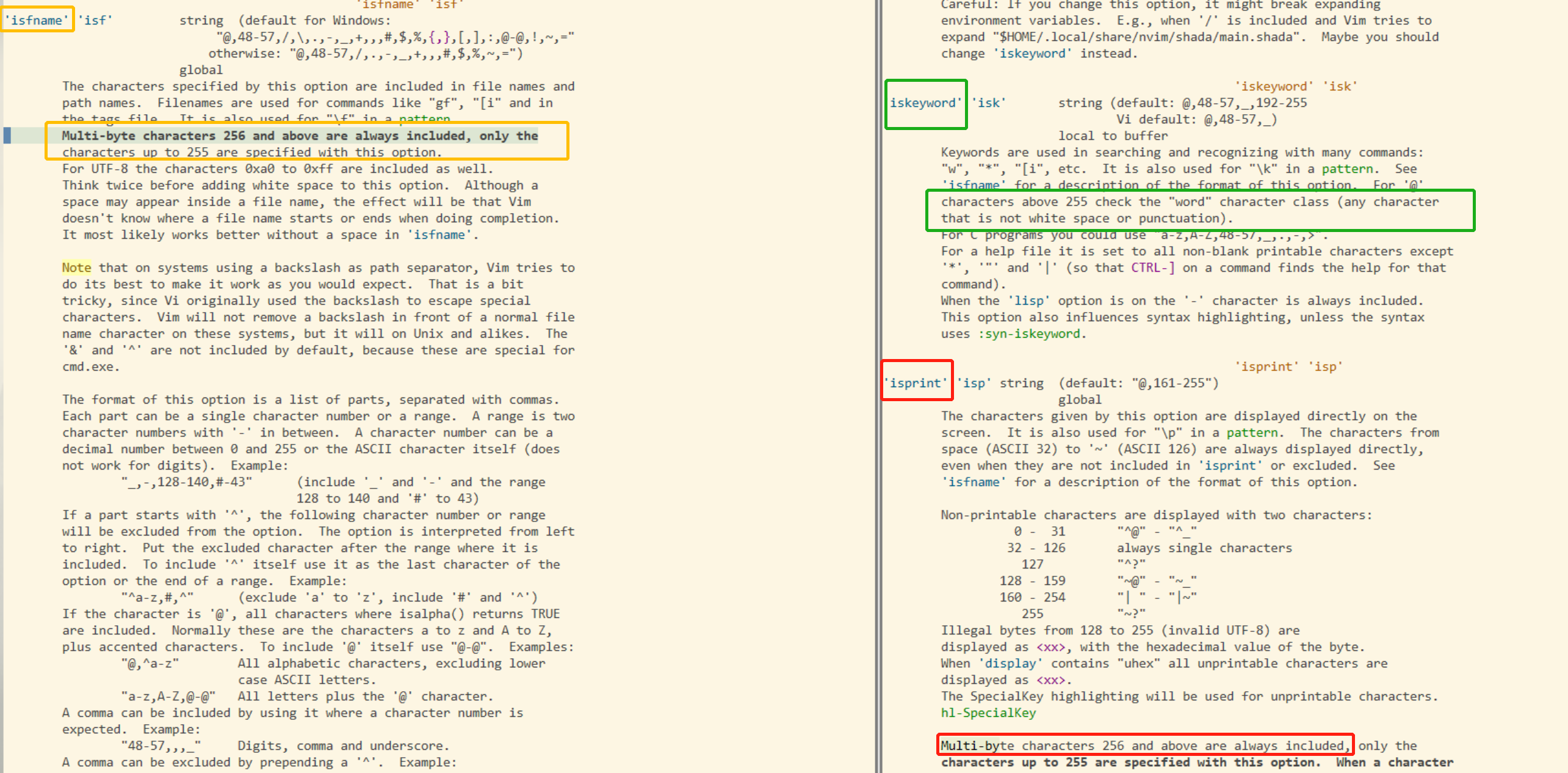Open the hl-SpecialKey help link
This screenshot has height=773, width=1568.
988,713
